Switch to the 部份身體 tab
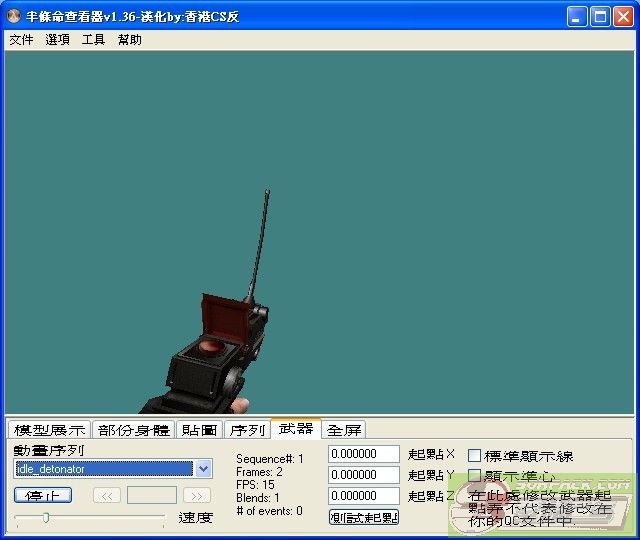 pyautogui.click(x=133, y=430)
